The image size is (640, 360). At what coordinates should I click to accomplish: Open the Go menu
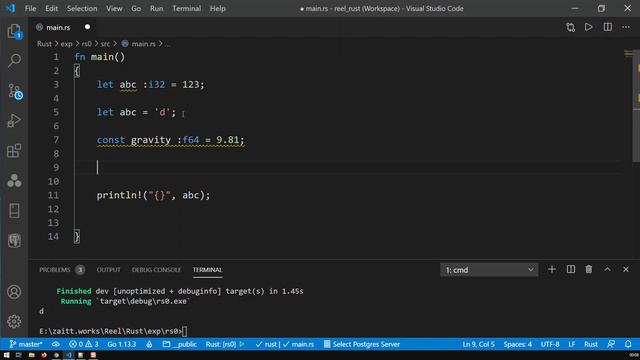tap(136, 8)
